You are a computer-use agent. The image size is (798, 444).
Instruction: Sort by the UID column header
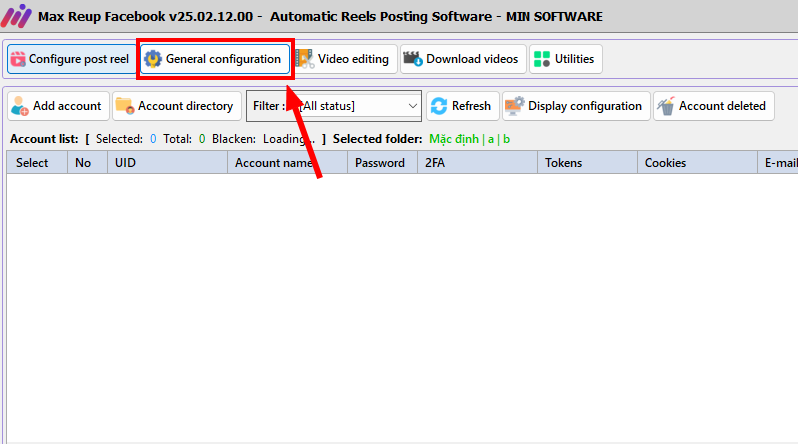pyautogui.click(x=167, y=163)
